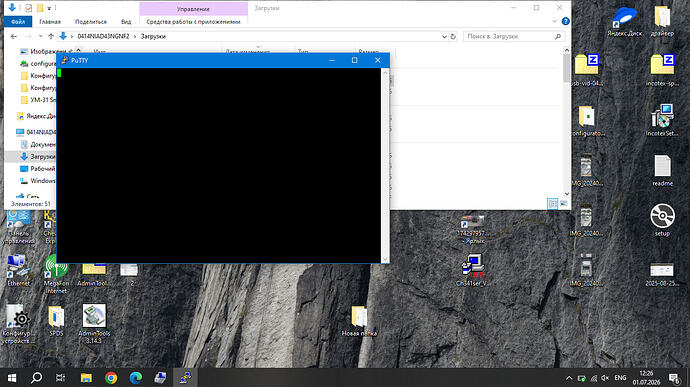Open taskbar search magnifier

coord(37,378)
